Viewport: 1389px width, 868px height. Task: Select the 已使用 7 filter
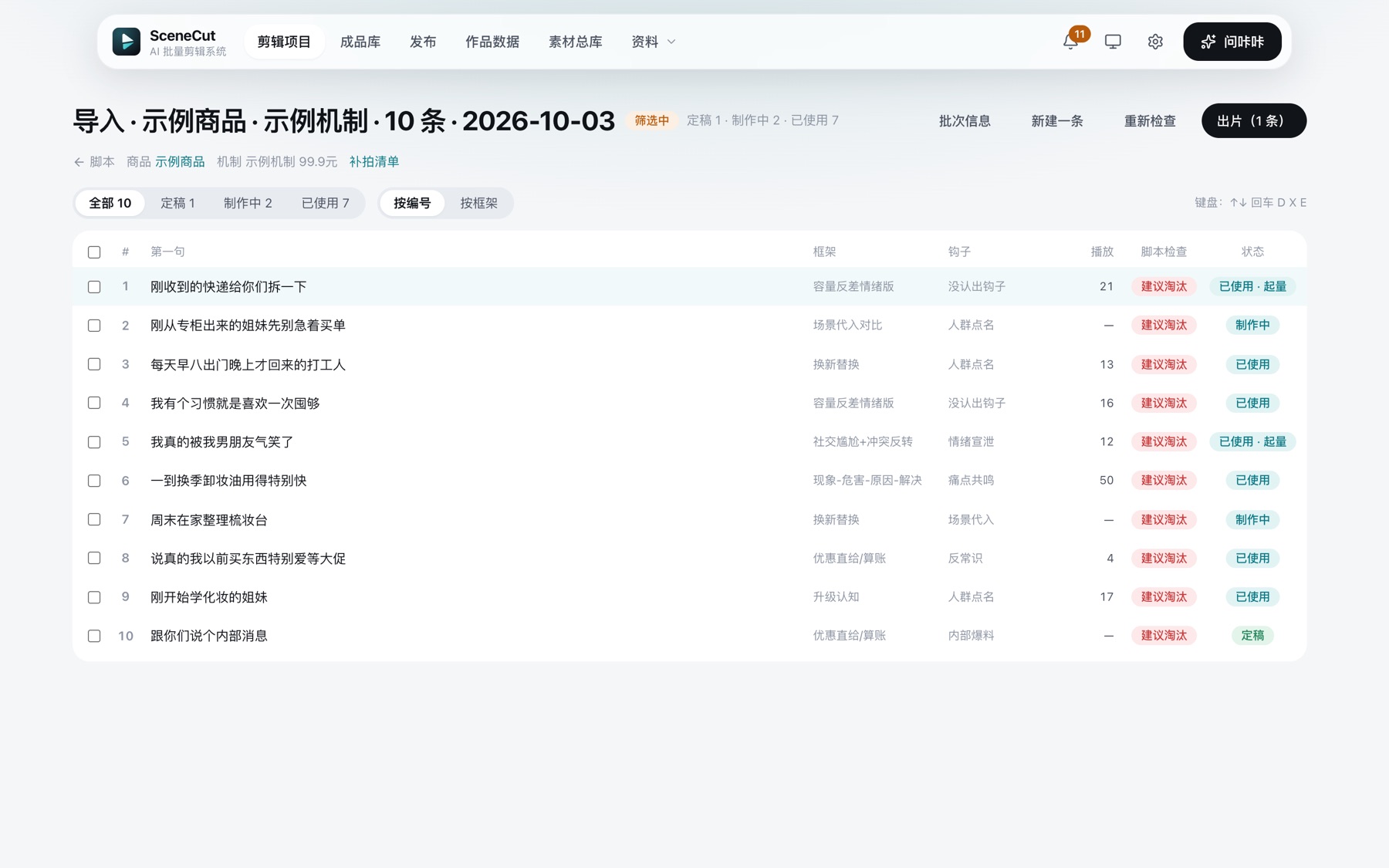[x=325, y=203]
